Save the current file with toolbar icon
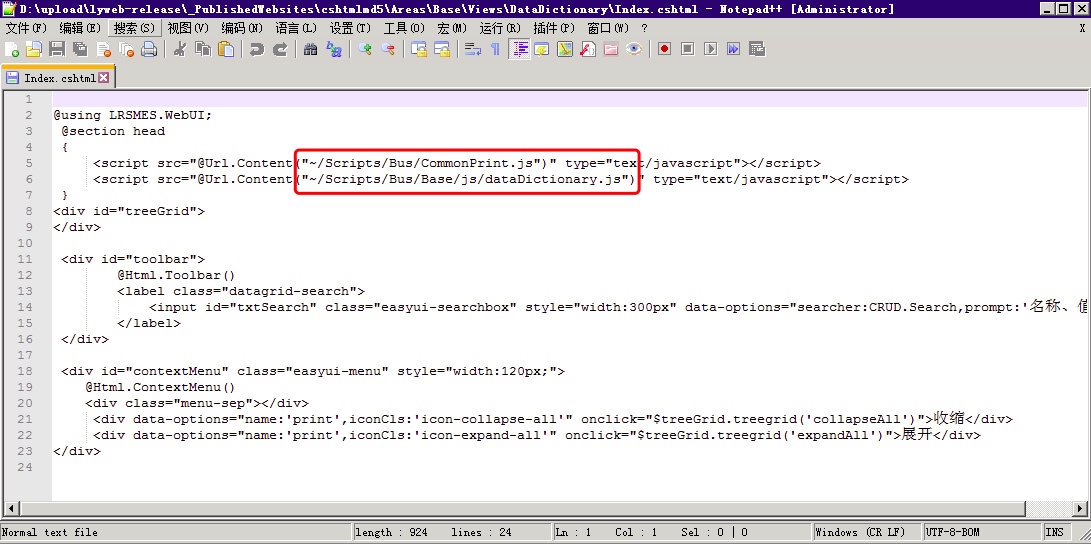1091x544 pixels. 57,49
